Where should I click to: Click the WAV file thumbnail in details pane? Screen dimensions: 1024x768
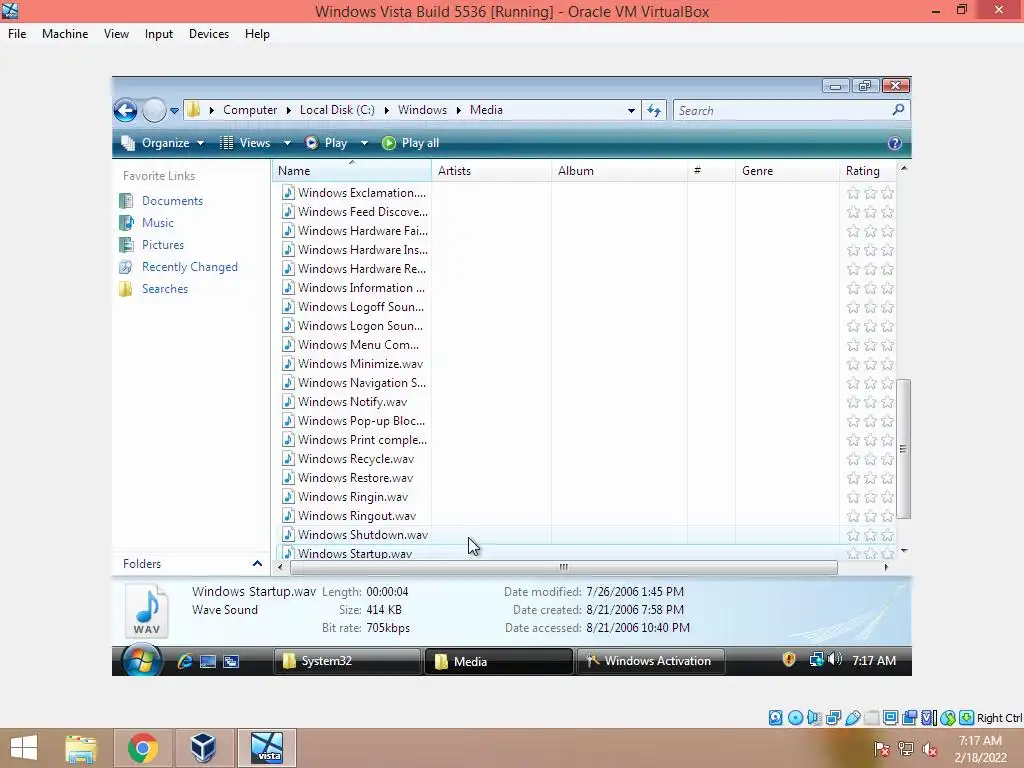coord(148,611)
